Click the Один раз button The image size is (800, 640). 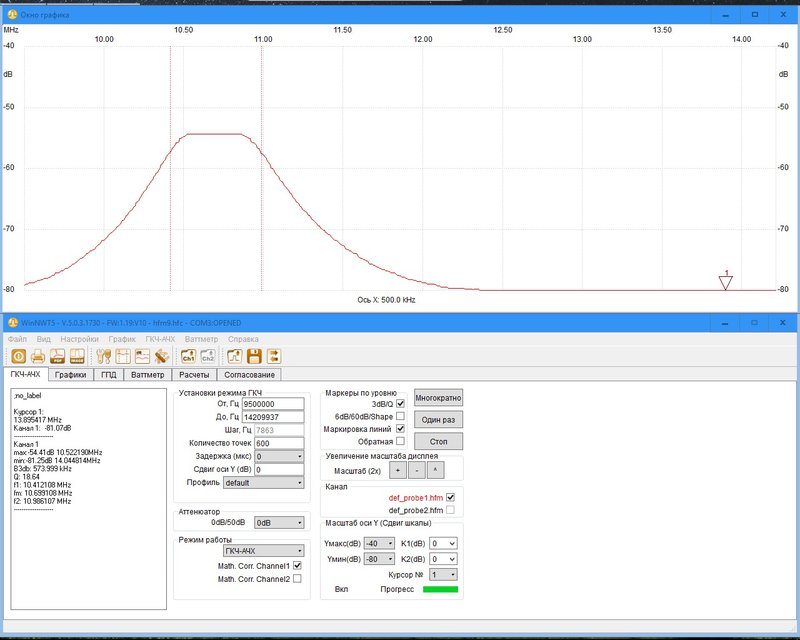(438, 420)
